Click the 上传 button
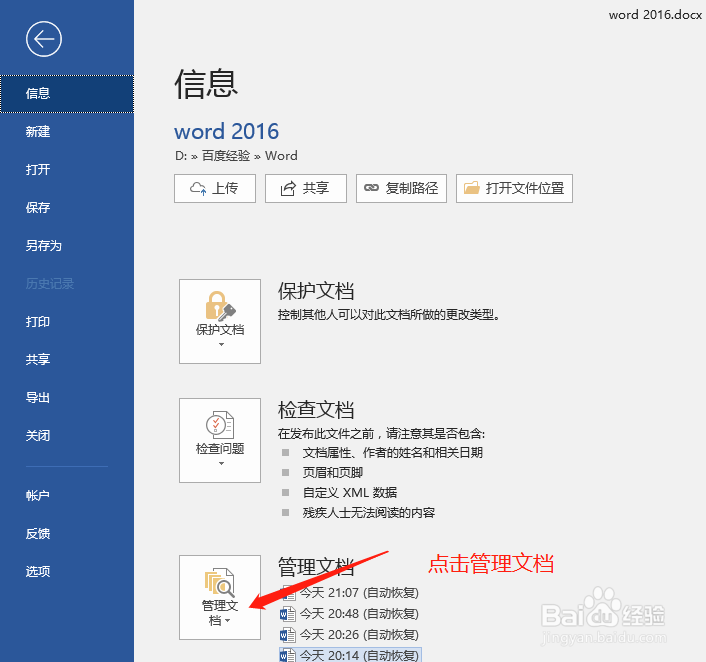The image size is (706, 662). click(215, 188)
